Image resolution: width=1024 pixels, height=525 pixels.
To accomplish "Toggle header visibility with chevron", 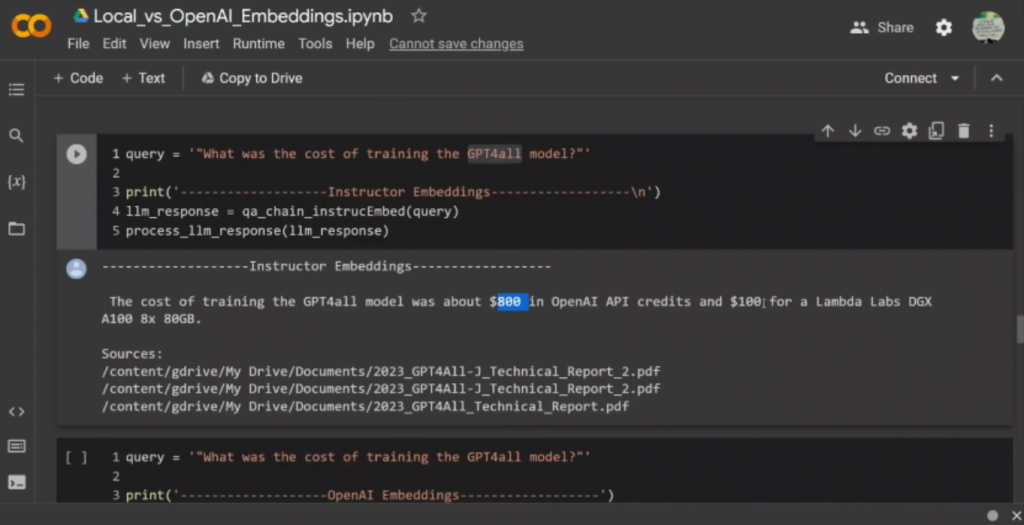I will click(x=996, y=78).
